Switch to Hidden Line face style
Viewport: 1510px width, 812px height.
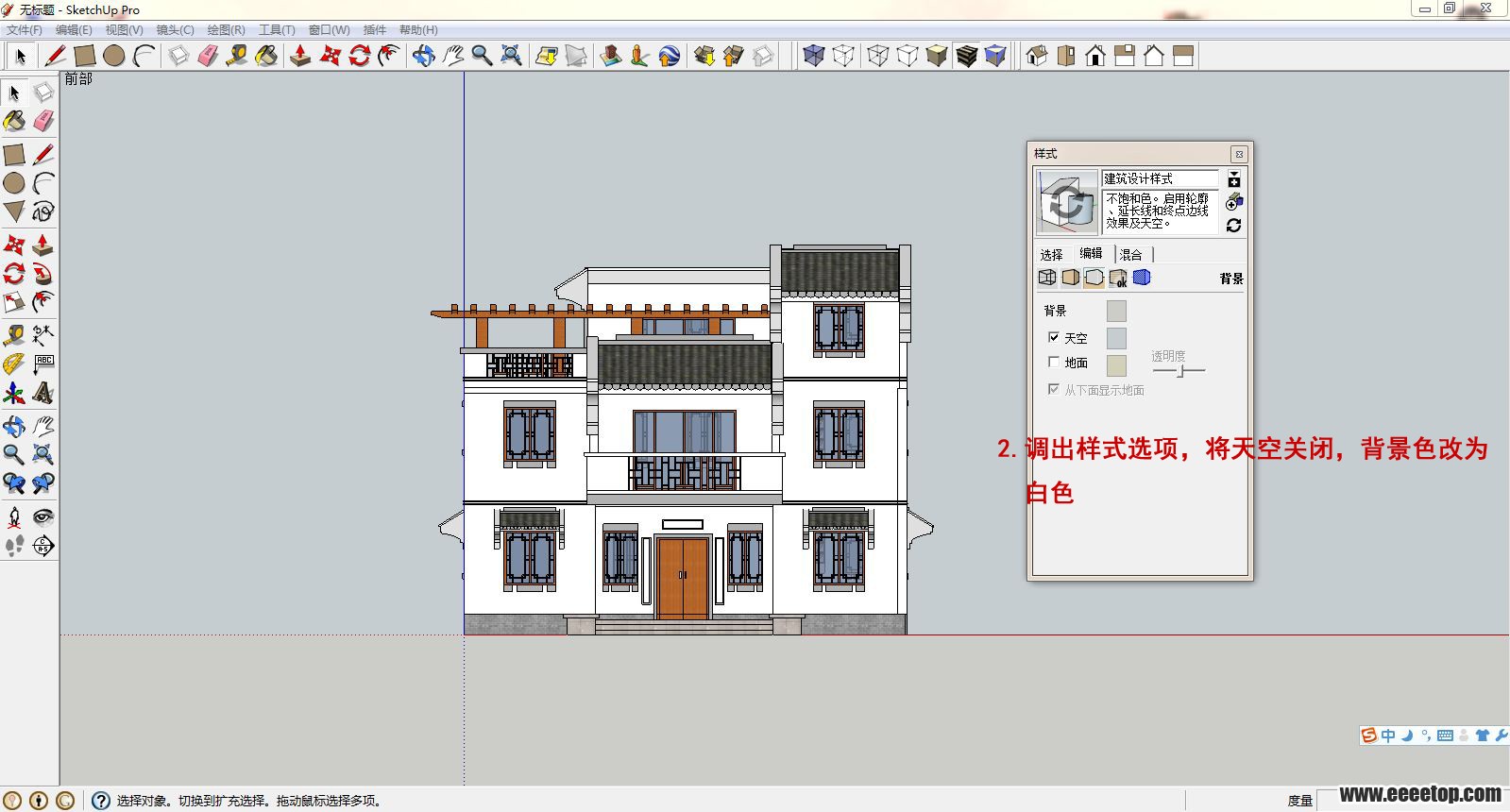tap(908, 56)
